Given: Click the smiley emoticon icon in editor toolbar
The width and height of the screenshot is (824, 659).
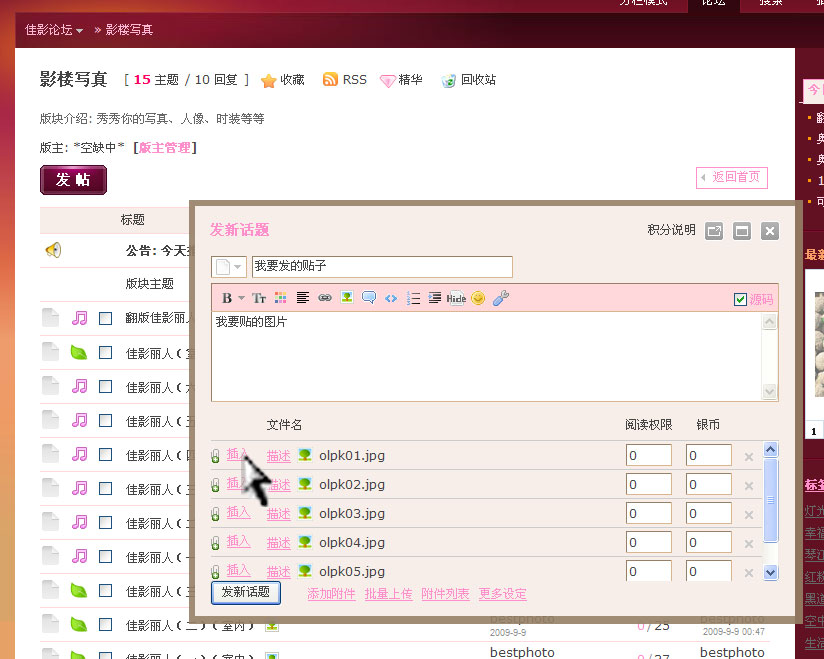Looking at the screenshot, I should (x=478, y=298).
